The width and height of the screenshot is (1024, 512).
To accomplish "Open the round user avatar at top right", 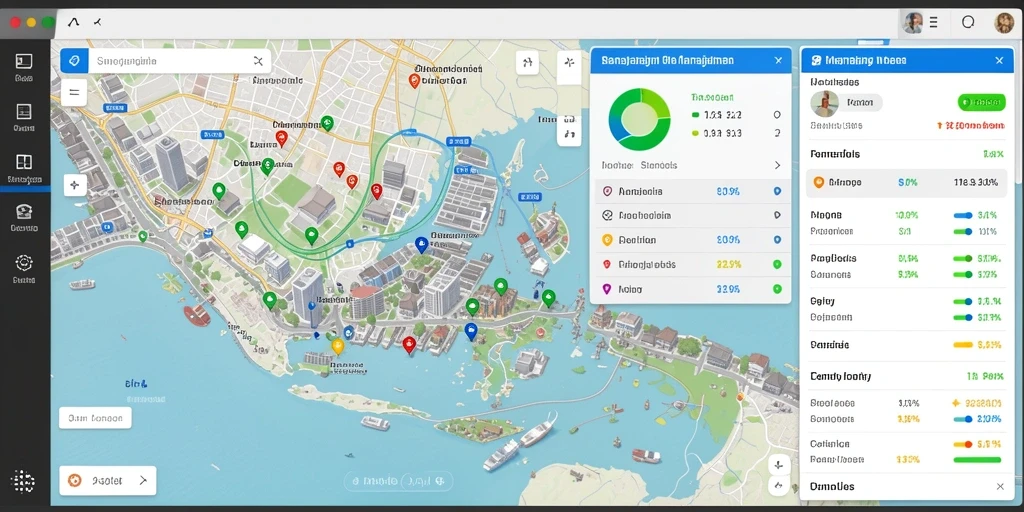I will coord(1004,23).
